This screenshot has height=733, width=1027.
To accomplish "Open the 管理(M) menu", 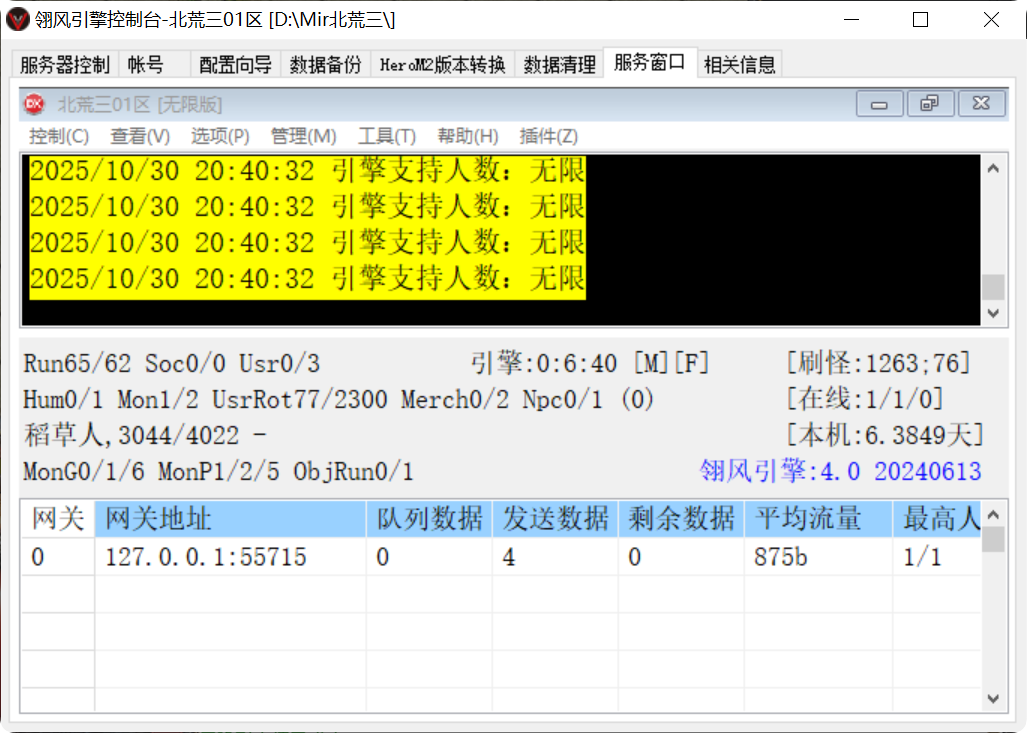I will (303, 136).
